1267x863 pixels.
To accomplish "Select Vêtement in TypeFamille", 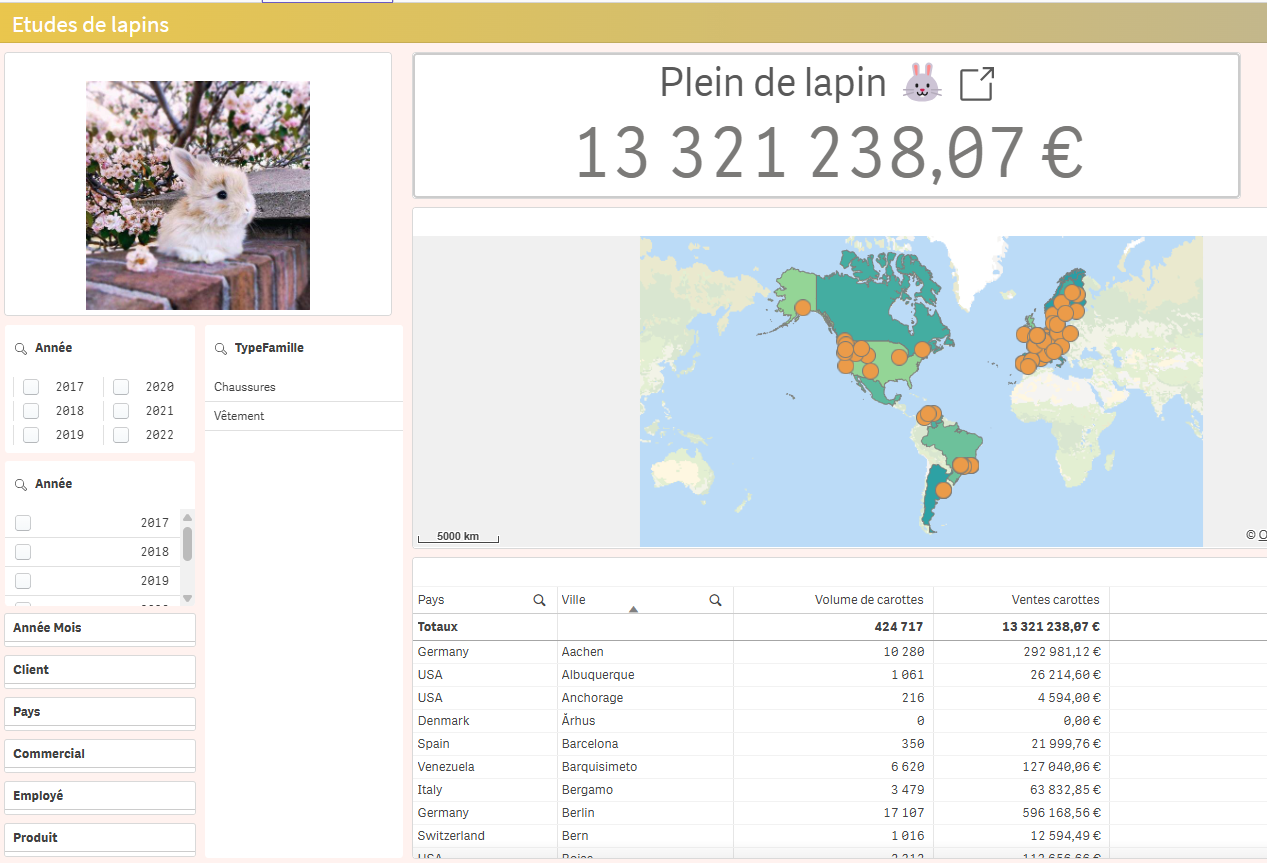I will click(304, 416).
